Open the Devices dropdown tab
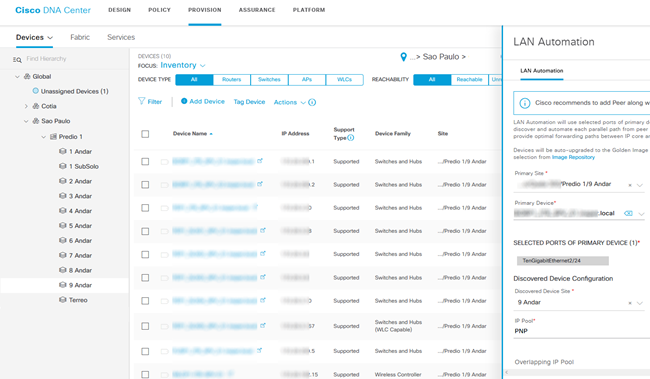 tap(34, 37)
